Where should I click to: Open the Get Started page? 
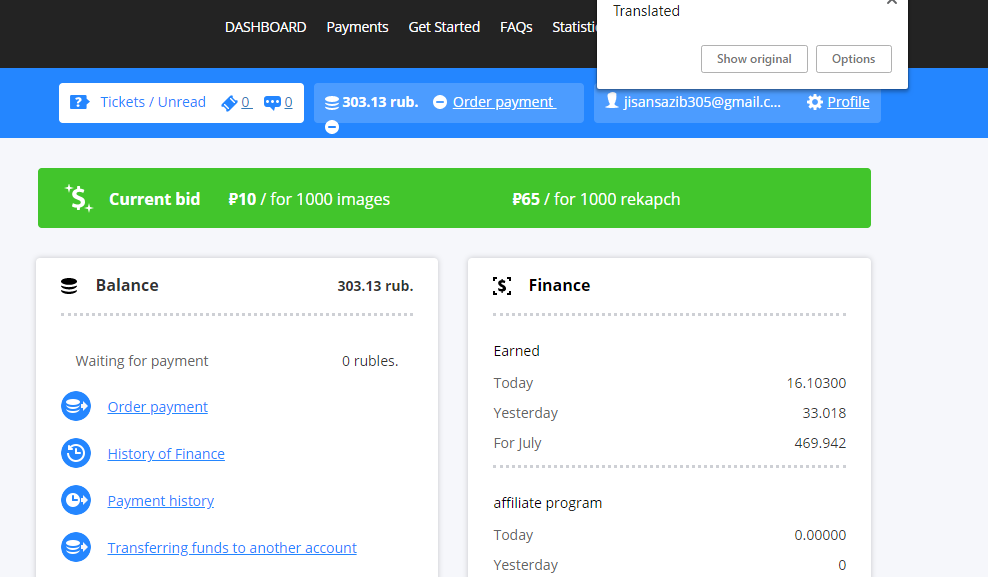[444, 27]
